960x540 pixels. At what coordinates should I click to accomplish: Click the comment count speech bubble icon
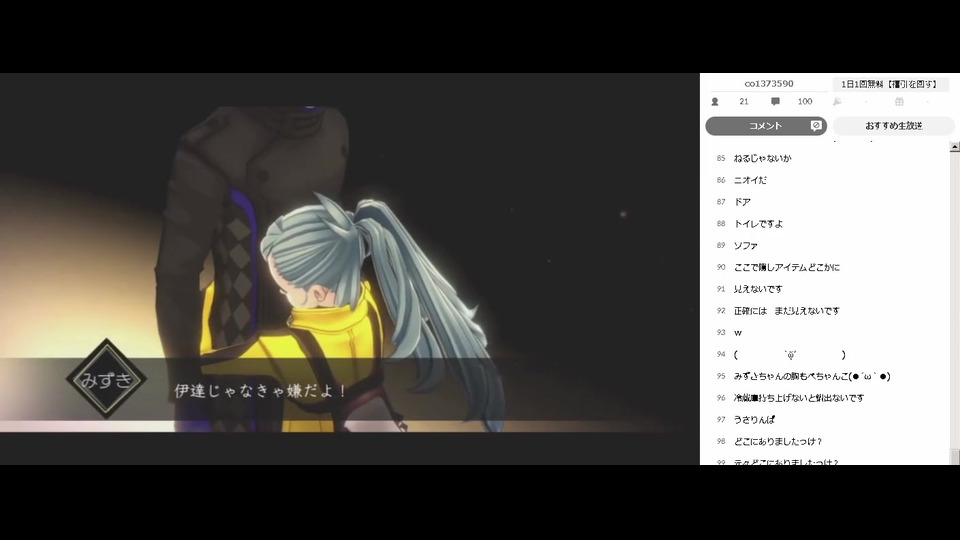(x=775, y=102)
